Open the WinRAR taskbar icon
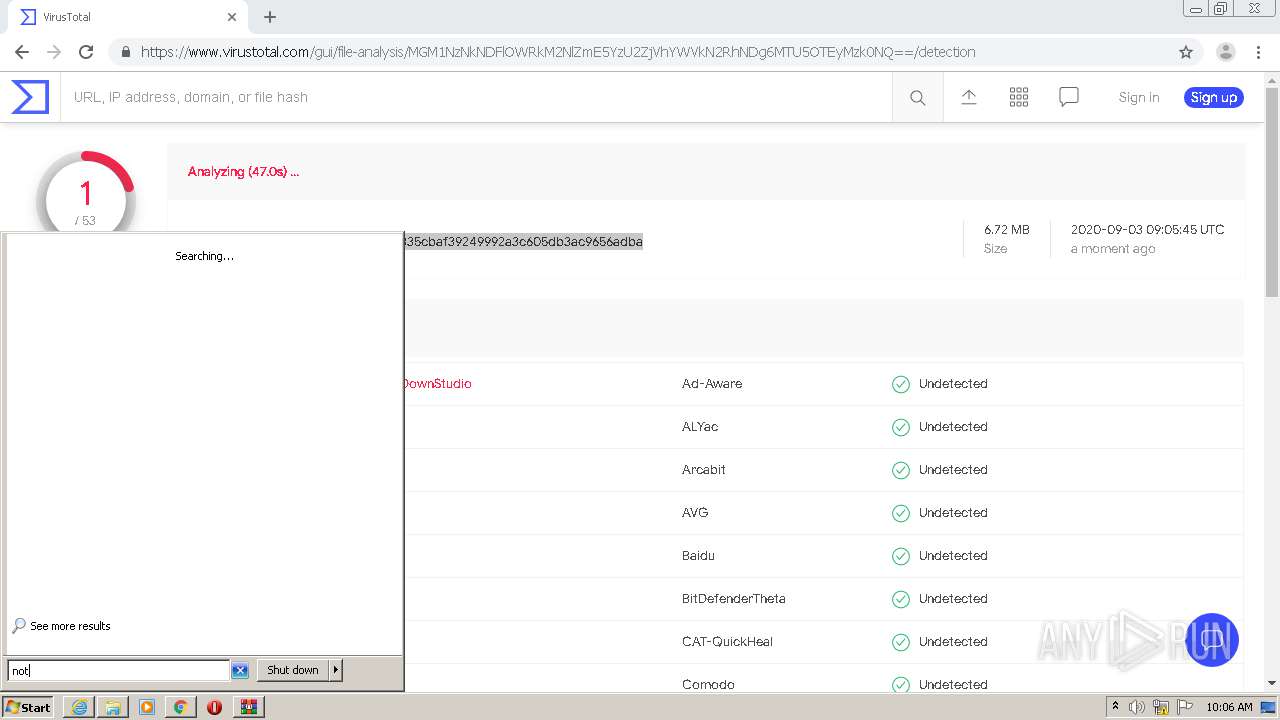This screenshot has height=720, width=1280. click(248, 707)
